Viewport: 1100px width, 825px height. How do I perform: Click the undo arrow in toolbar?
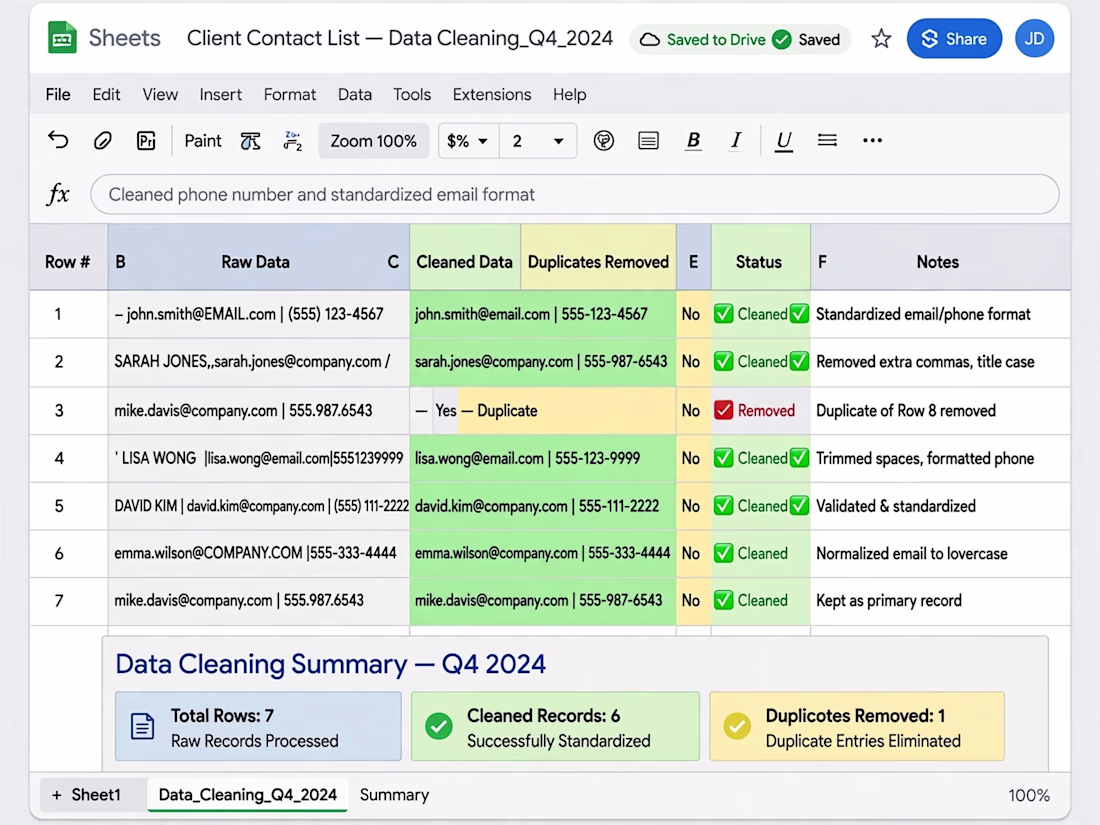coord(58,140)
